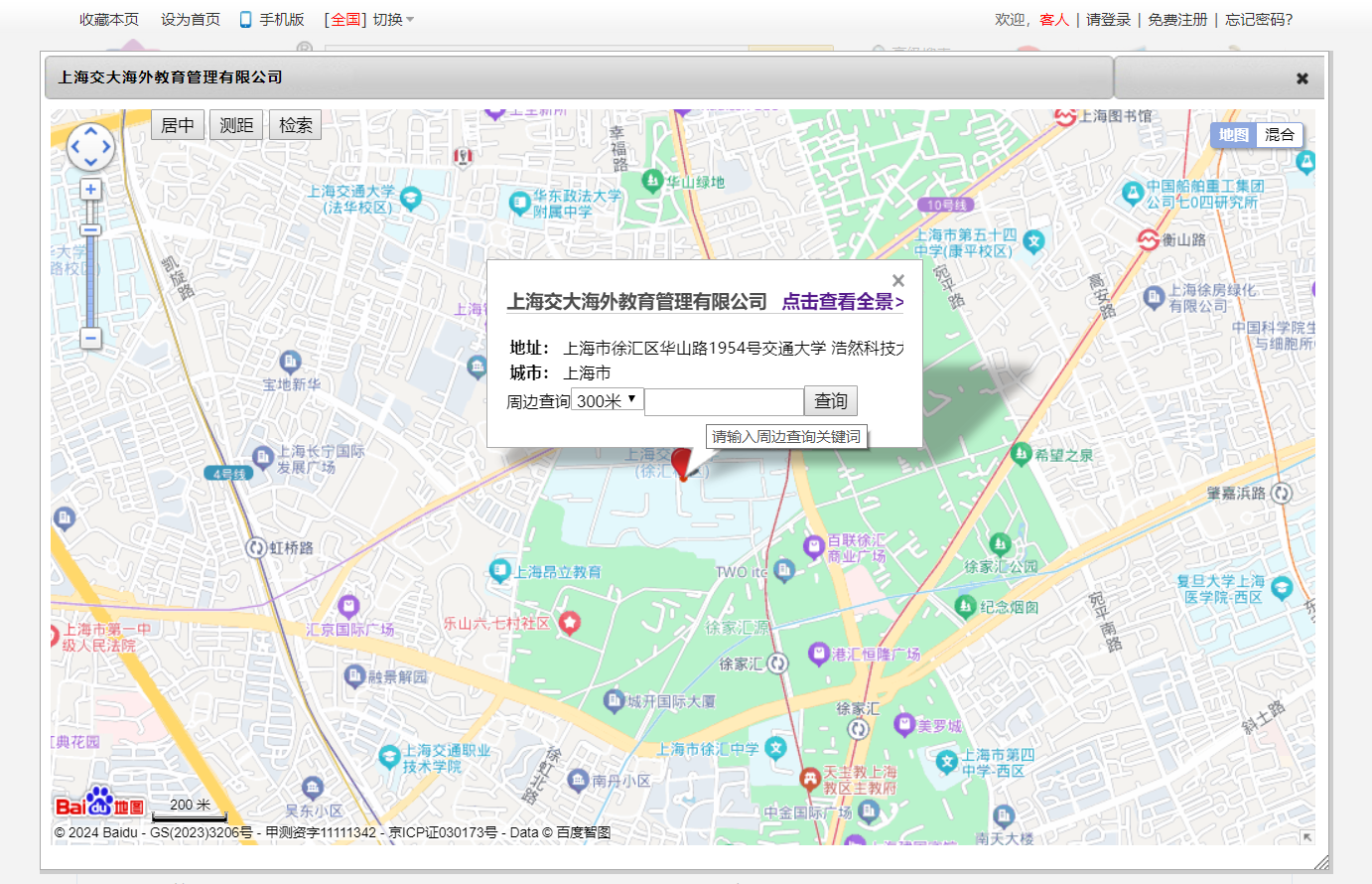Image resolution: width=1372 pixels, height=884 pixels.
Task: Open the 300米 nearby radius dropdown
Action: click(x=608, y=401)
